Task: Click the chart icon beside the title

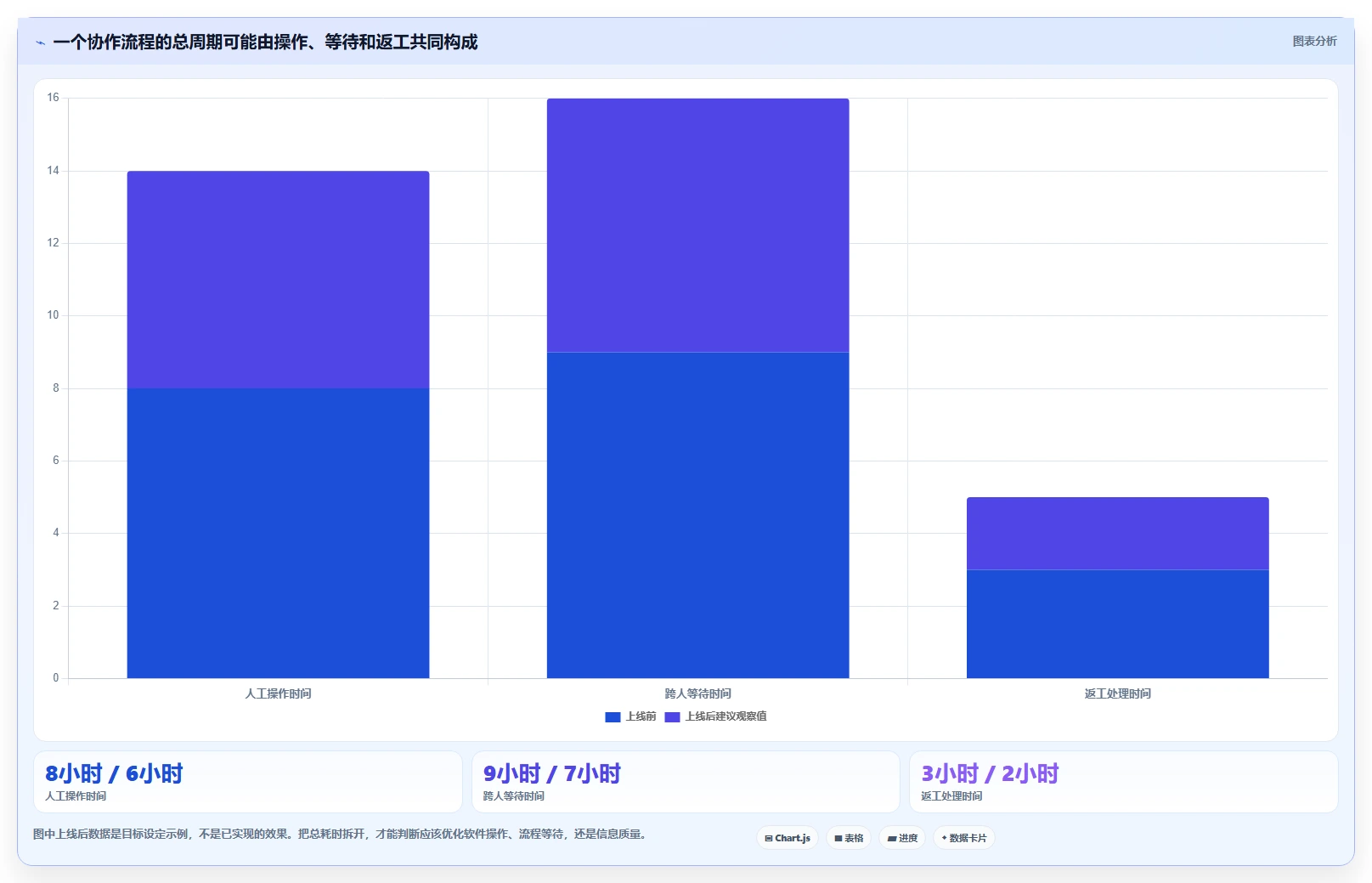Action: click(x=40, y=42)
